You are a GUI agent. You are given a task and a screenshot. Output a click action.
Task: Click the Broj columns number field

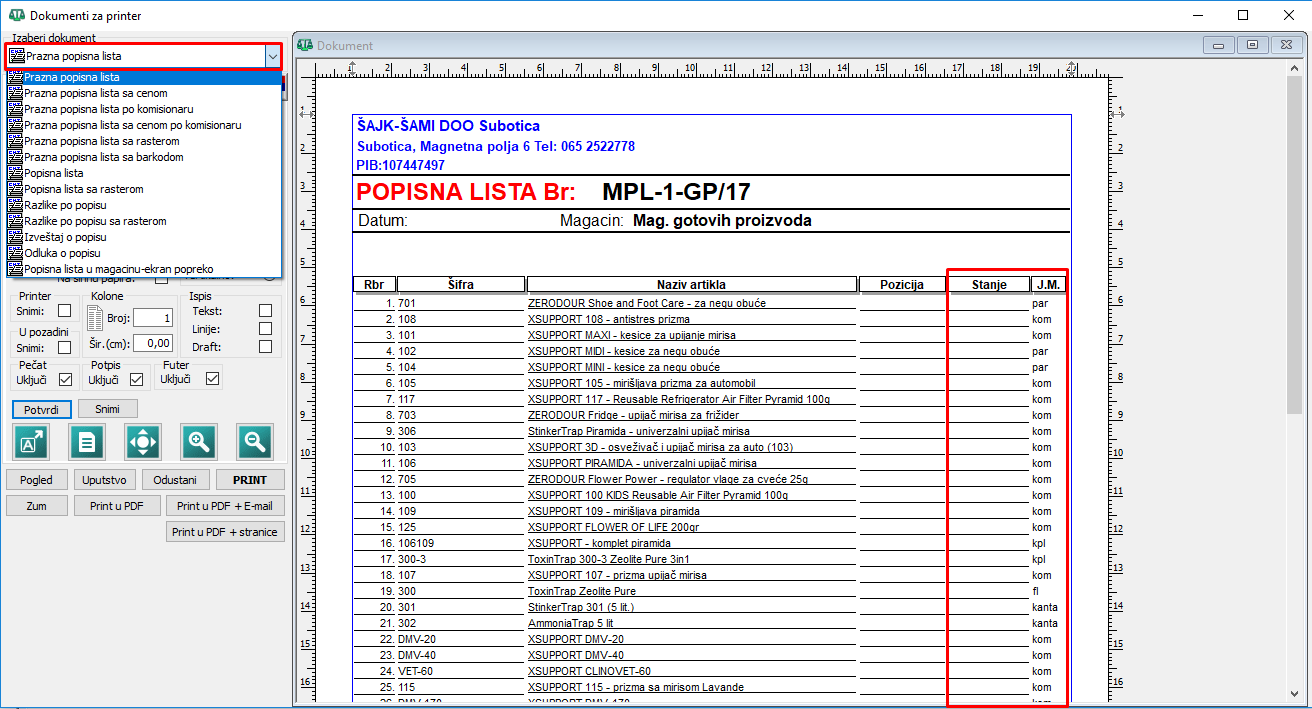tap(153, 318)
